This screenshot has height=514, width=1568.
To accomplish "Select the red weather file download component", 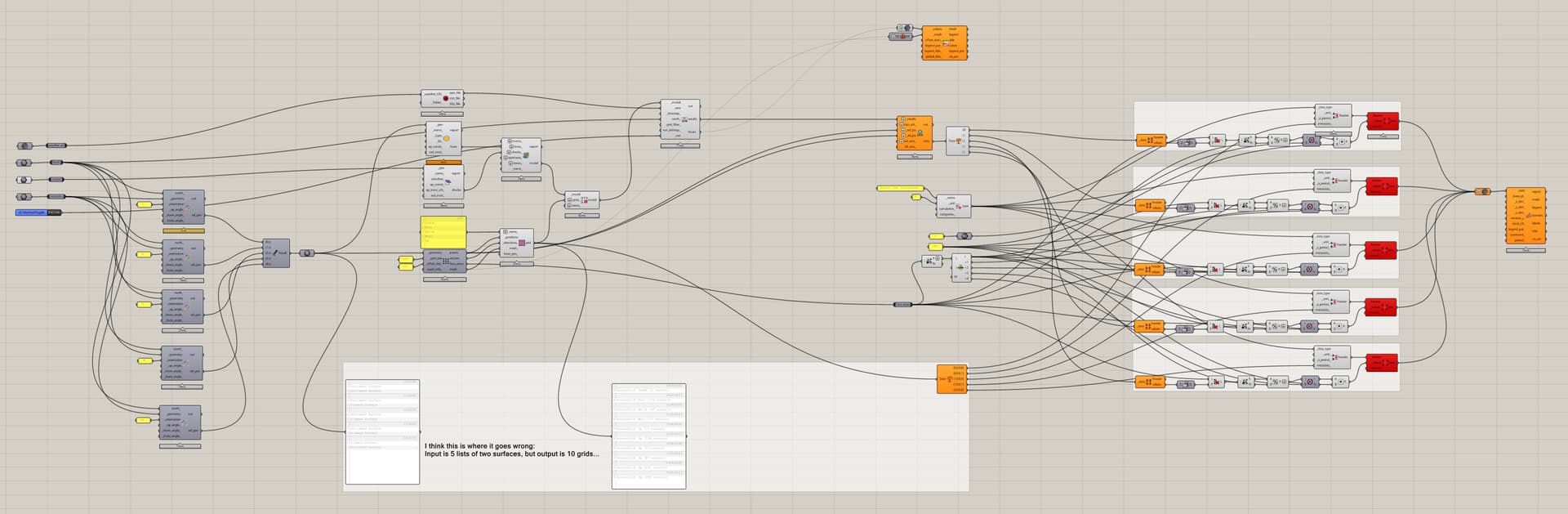I will (445, 99).
